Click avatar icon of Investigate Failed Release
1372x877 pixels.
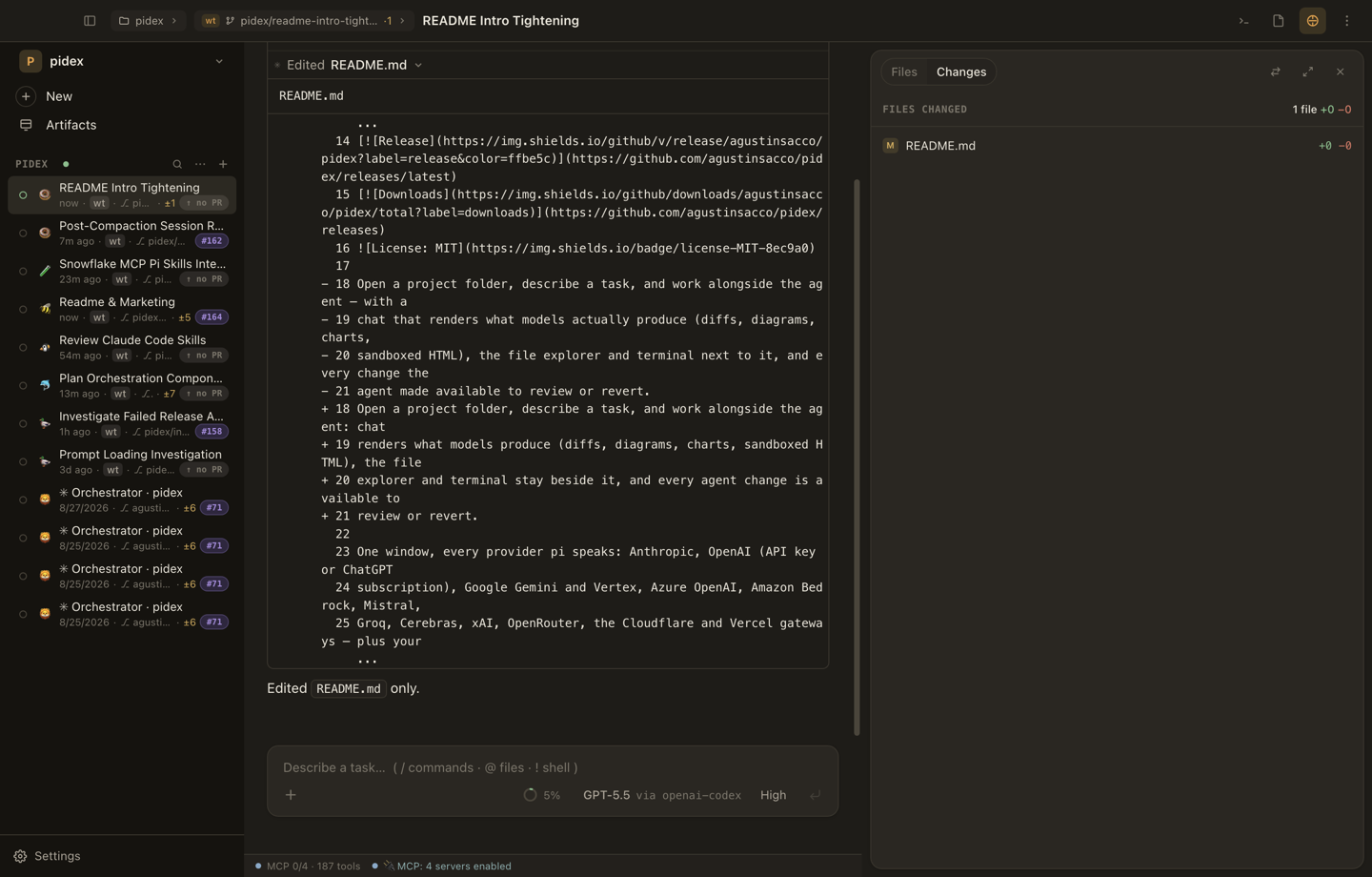point(45,423)
